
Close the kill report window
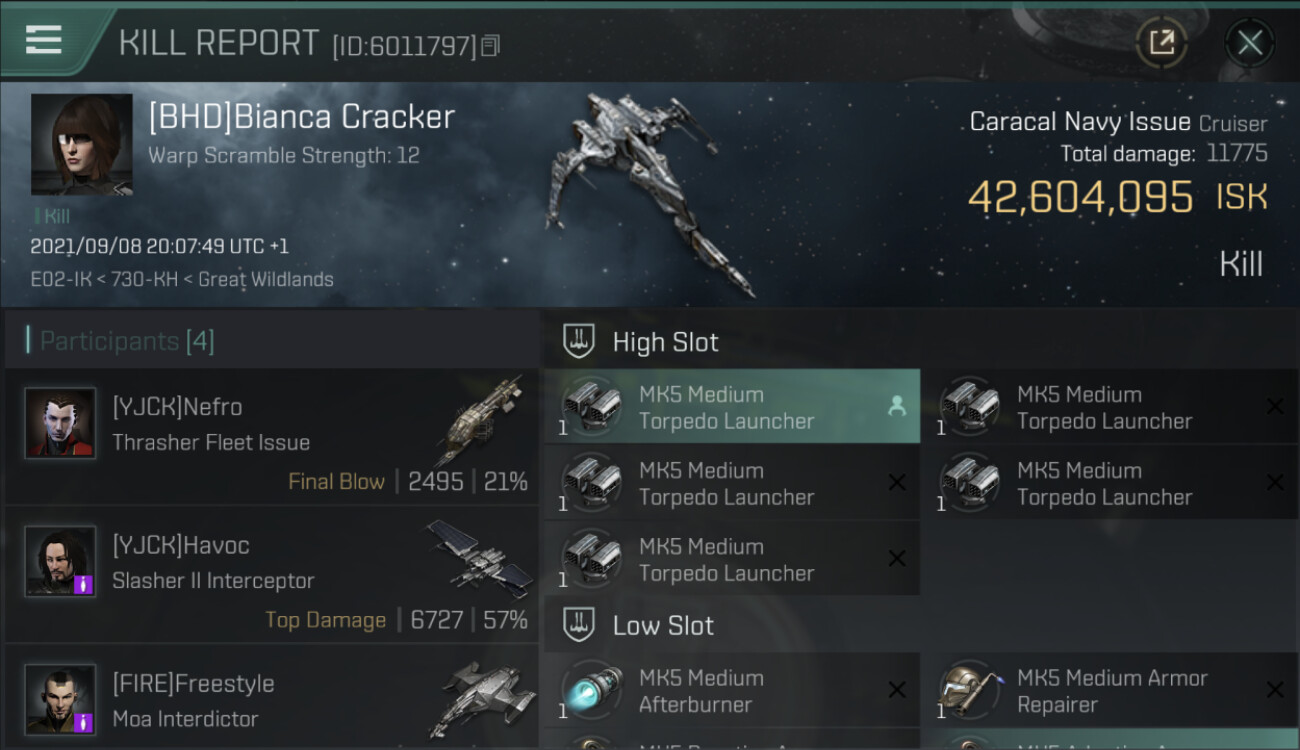(x=1249, y=43)
